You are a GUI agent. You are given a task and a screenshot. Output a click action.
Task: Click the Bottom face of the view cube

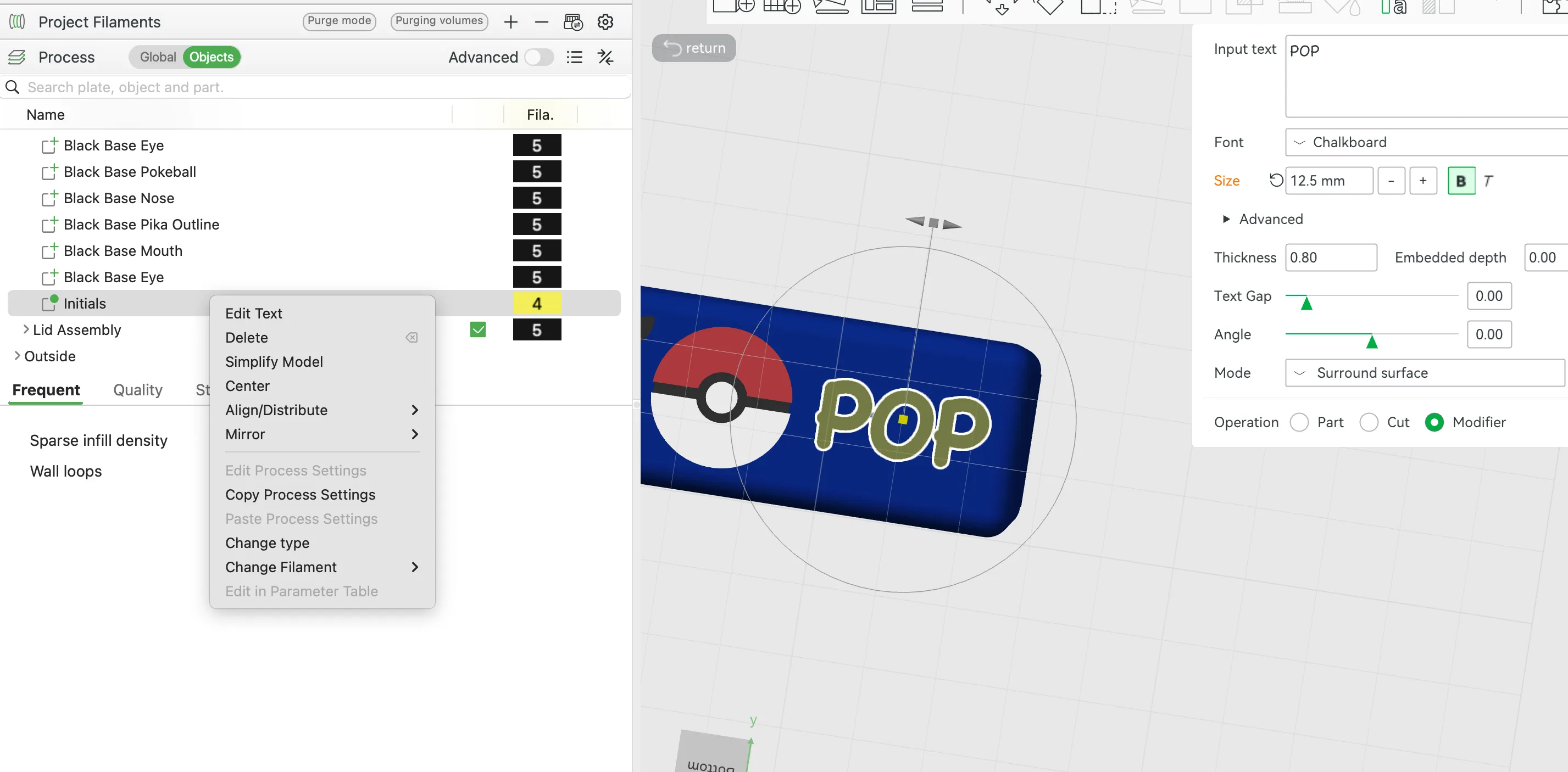pos(711,754)
